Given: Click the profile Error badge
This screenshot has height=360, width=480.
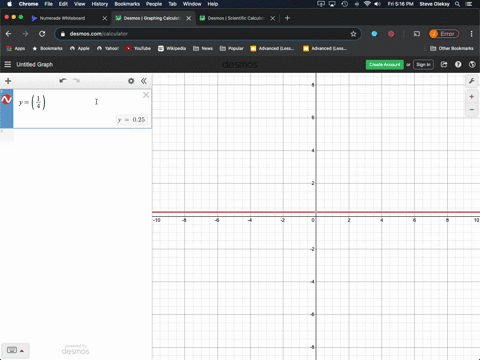Looking at the screenshot, I should [x=444, y=34].
